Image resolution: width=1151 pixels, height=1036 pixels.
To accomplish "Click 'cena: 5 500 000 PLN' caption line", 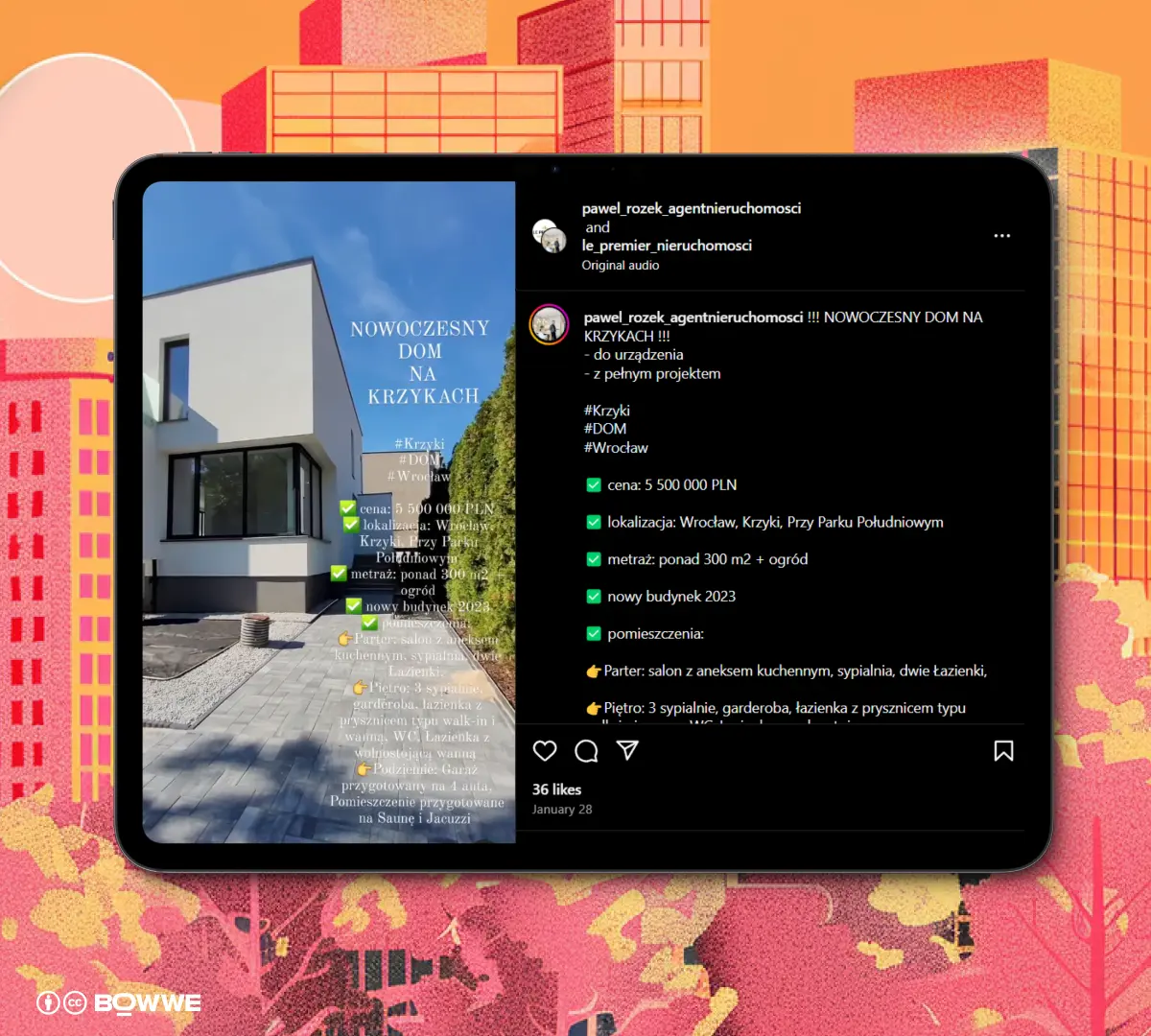I will (x=661, y=485).
